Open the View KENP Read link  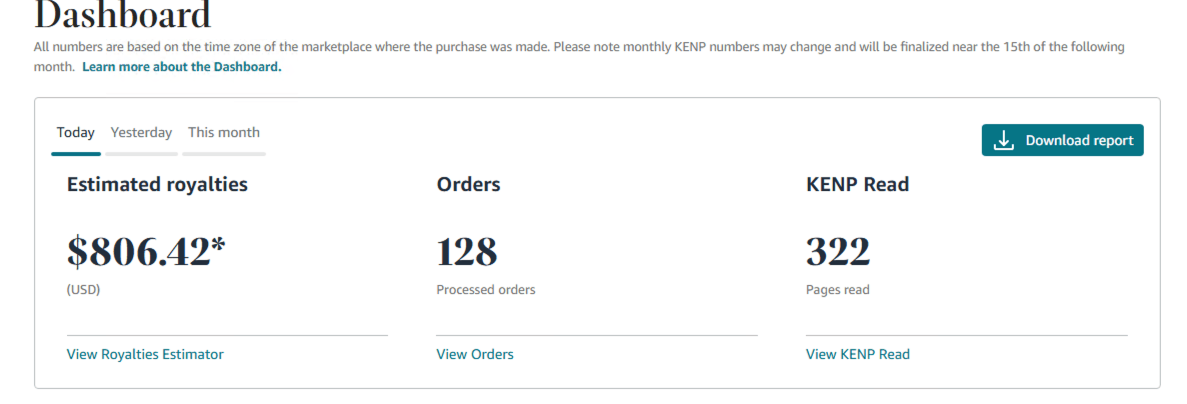(x=858, y=354)
